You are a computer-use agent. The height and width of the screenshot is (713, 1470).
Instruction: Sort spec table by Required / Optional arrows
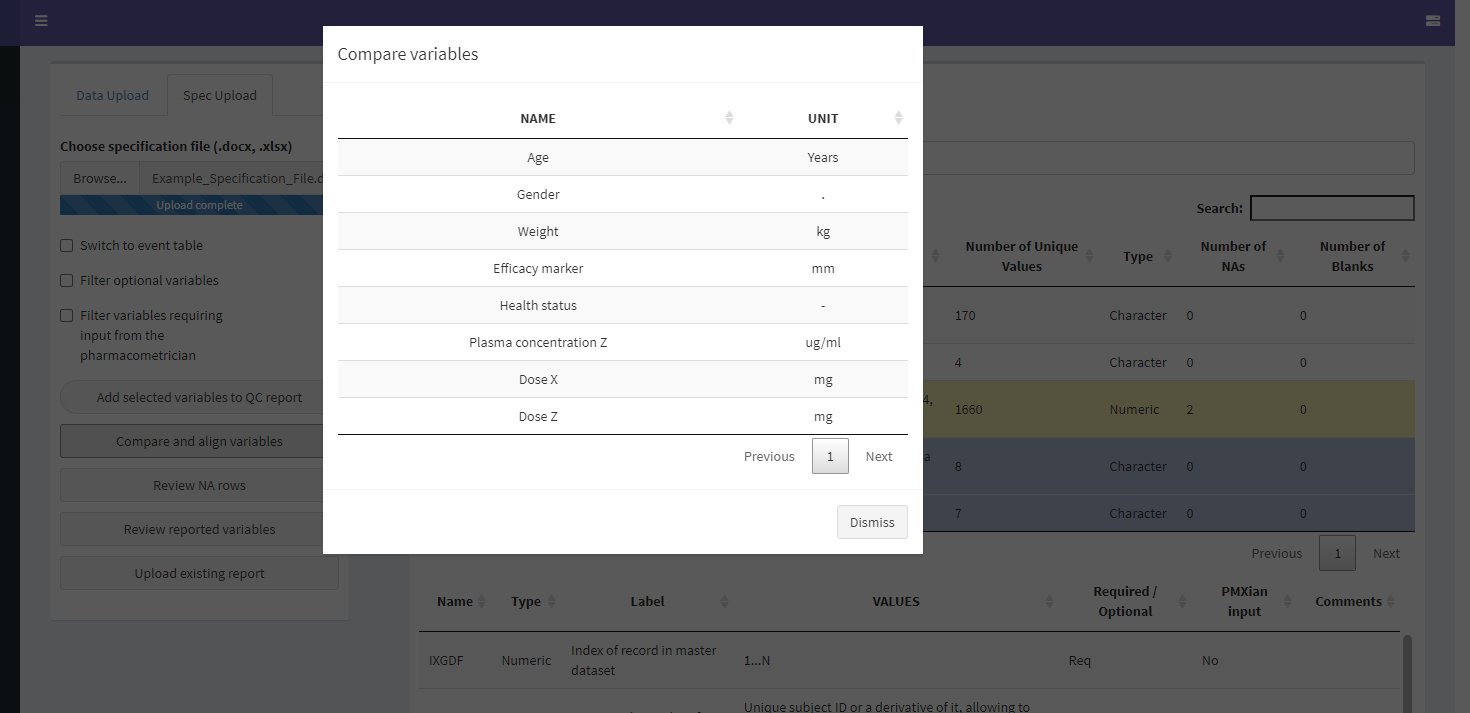(x=1182, y=602)
